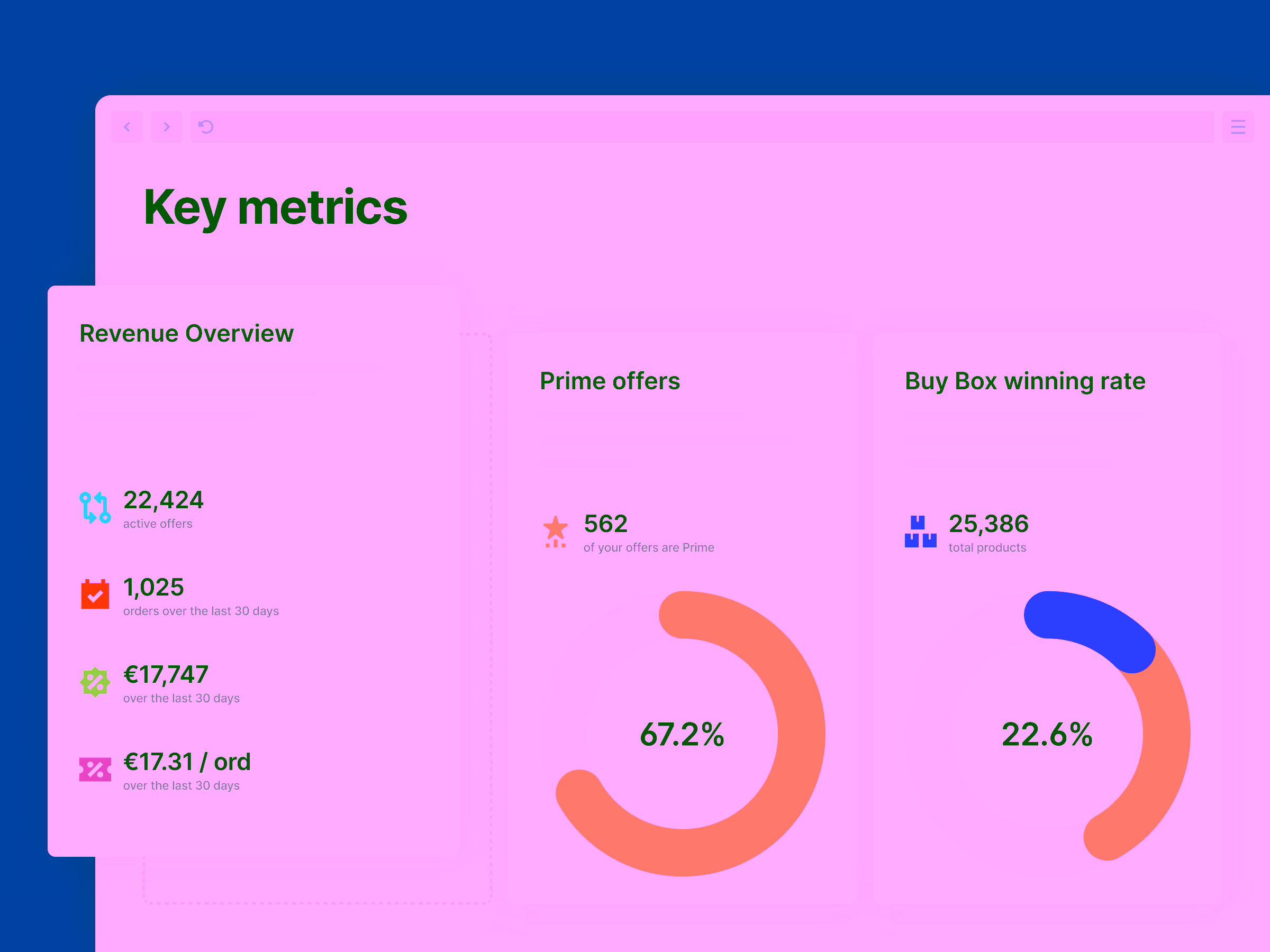Open the Revenue Overview panel
This screenshot has height=952, width=1270.
pos(186,333)
